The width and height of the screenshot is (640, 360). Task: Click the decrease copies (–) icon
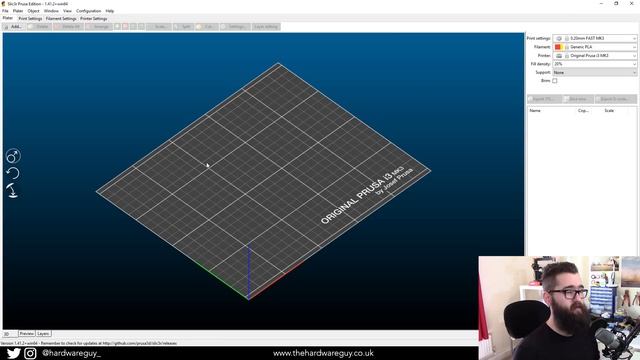click(125, 27)
